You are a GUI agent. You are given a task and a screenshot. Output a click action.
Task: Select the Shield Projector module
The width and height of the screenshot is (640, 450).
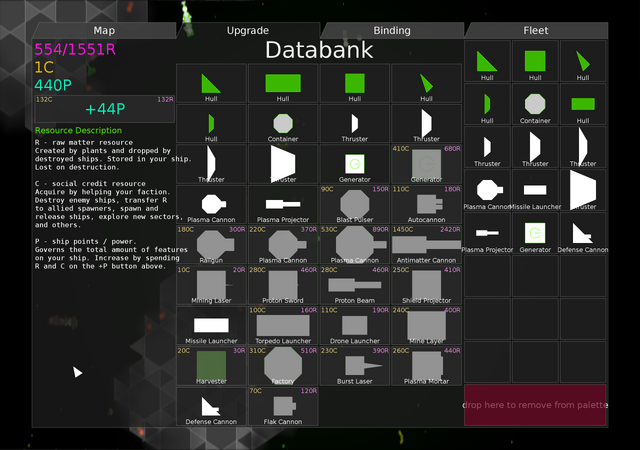pyautogui.click(x=426, y=285)
